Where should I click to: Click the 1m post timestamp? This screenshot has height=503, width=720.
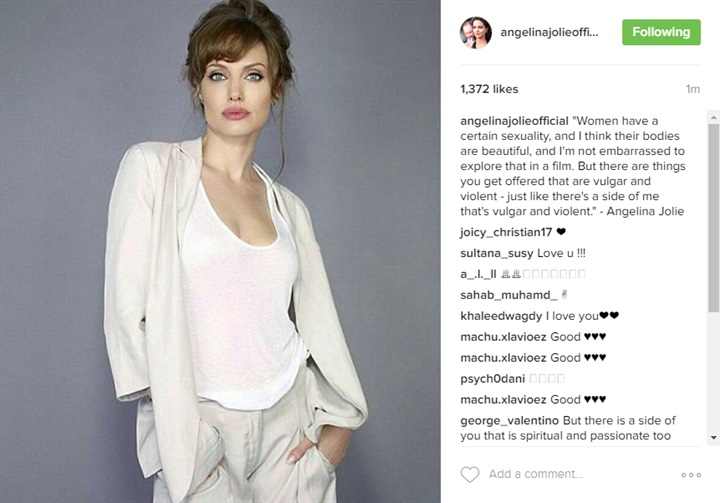tap(693, 89)
